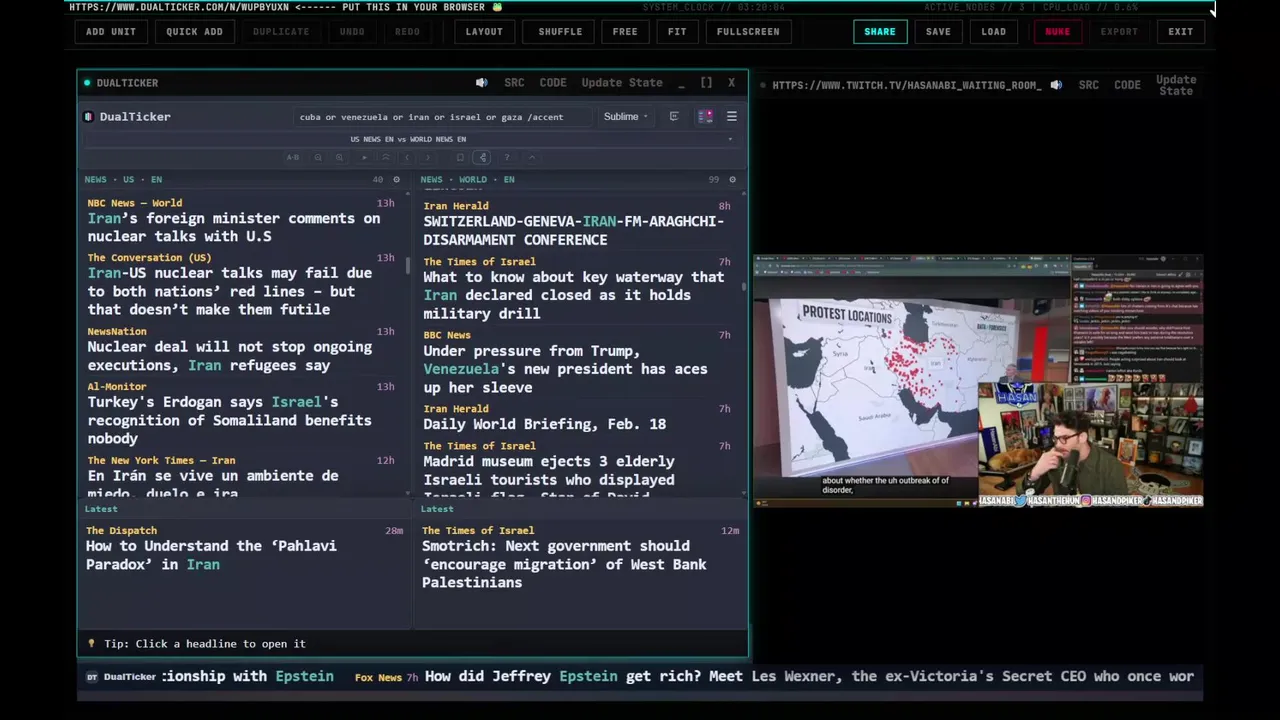Click the previous arrow icon
Screen dimensions: 1280x720
(x=406, y=157)
